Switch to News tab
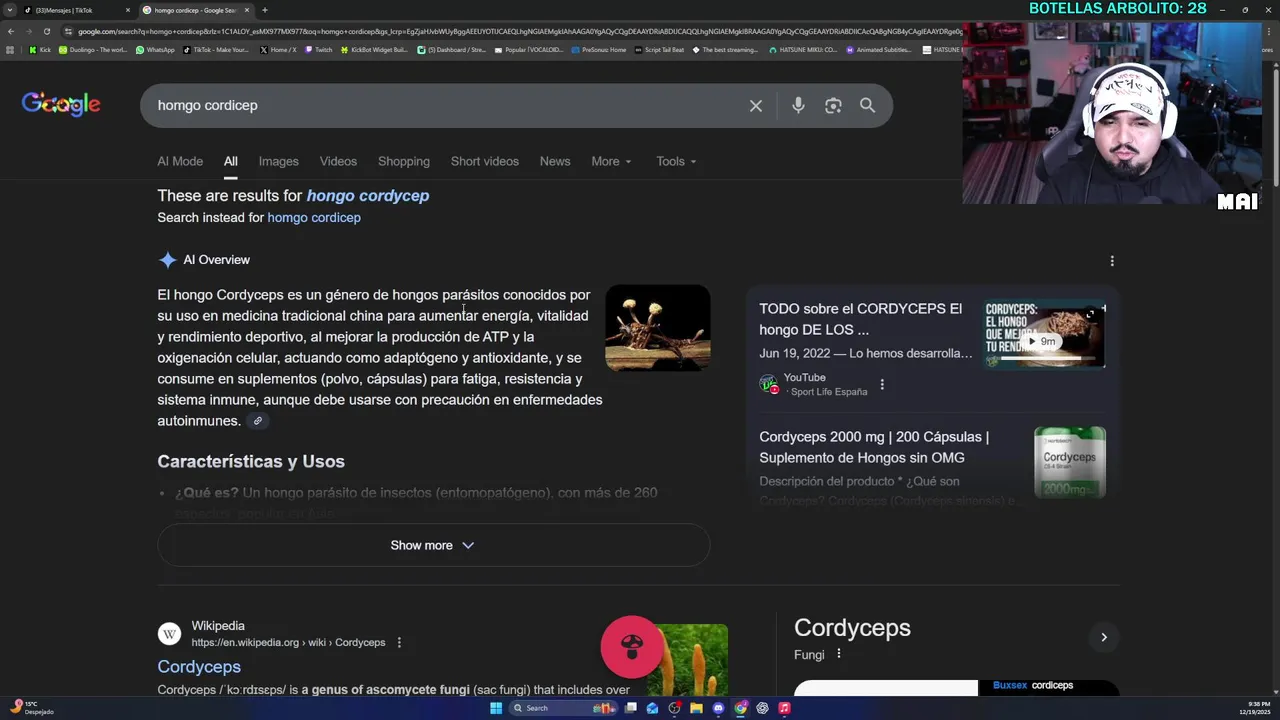 pos(555,161)
